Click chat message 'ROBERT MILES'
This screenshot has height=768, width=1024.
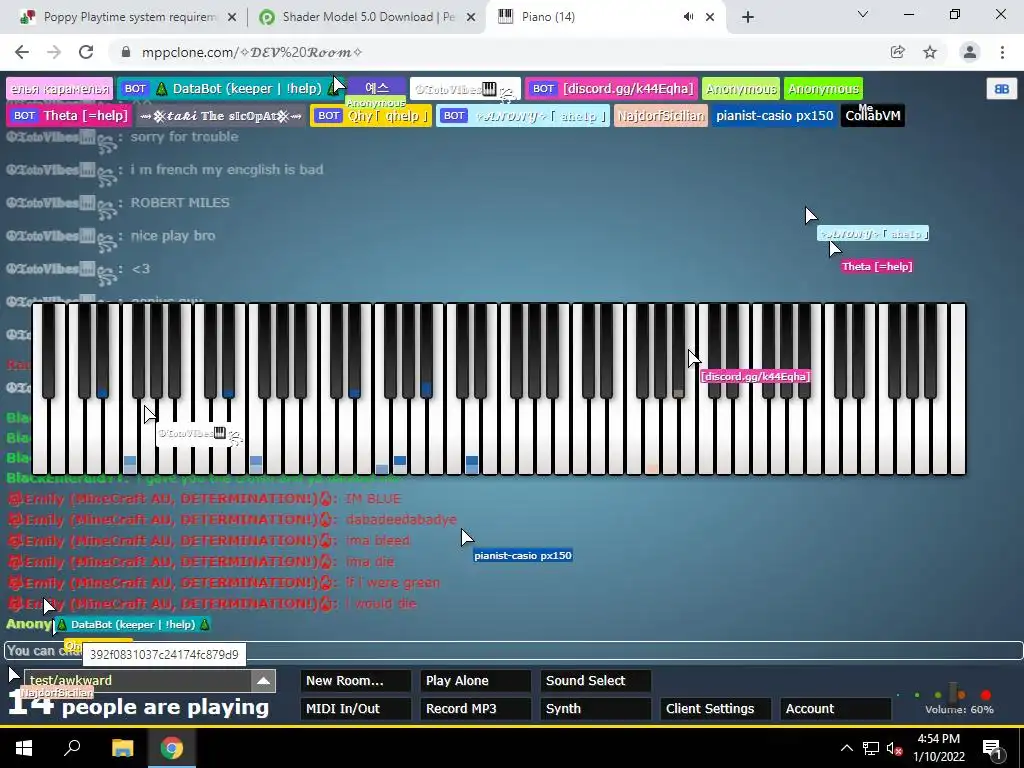click(x=180, y=202)
